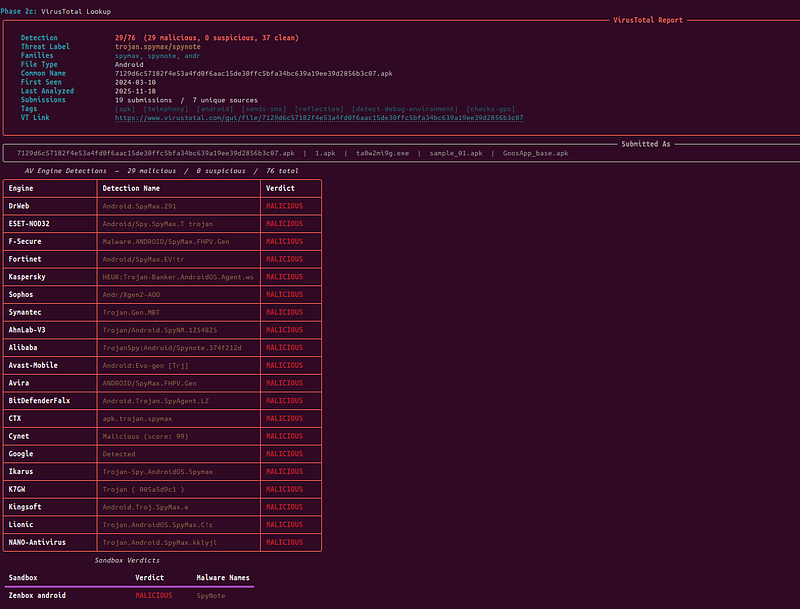Select Alibaba detection 'TrojanSpy:Android/Spynote.374f212d'
The image size is (800, 609).
172,348
